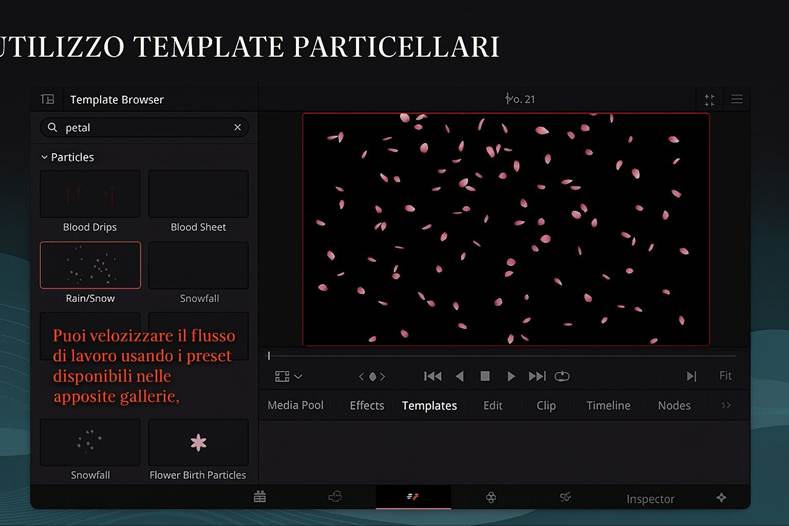The height and width of the screenshot is (526, 789).
Task: Switch to the Edit tab
Action: [493, 405]
